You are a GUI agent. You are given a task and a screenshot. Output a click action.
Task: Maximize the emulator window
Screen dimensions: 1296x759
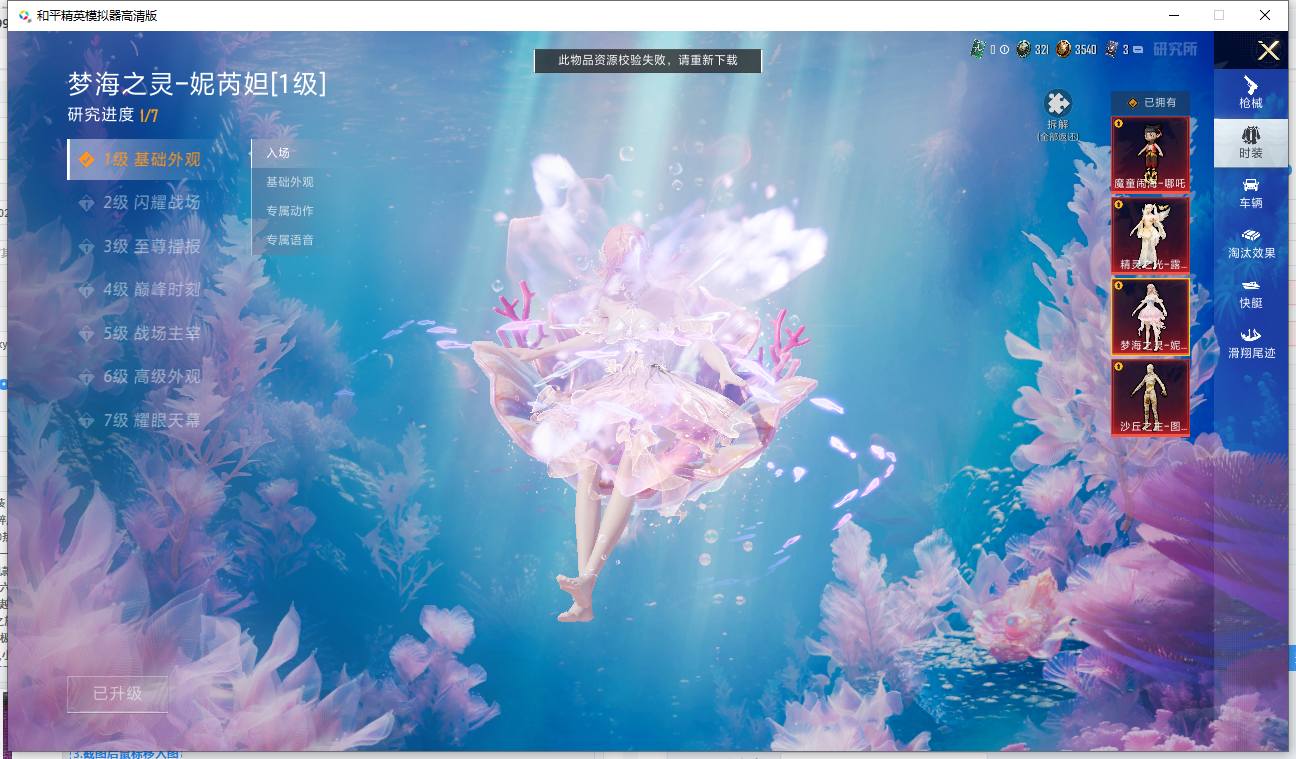click(x=1219, y=15)
